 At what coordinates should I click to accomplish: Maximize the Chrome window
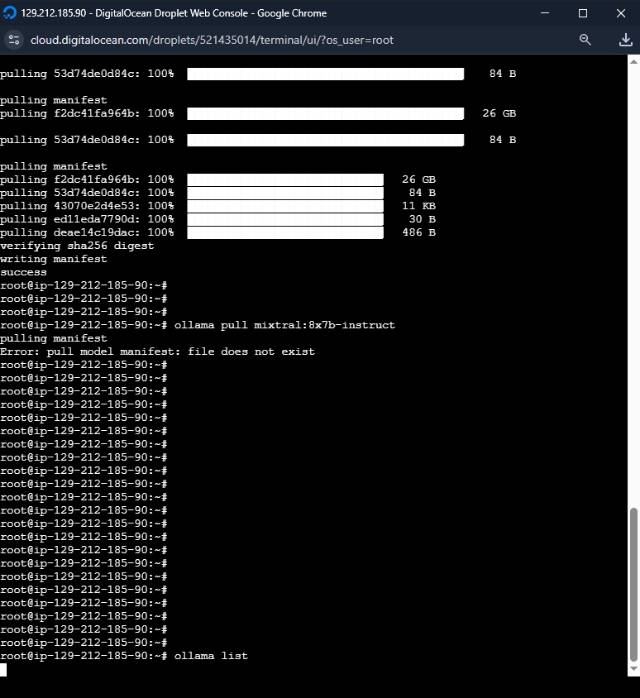click(x=583, y=13)
